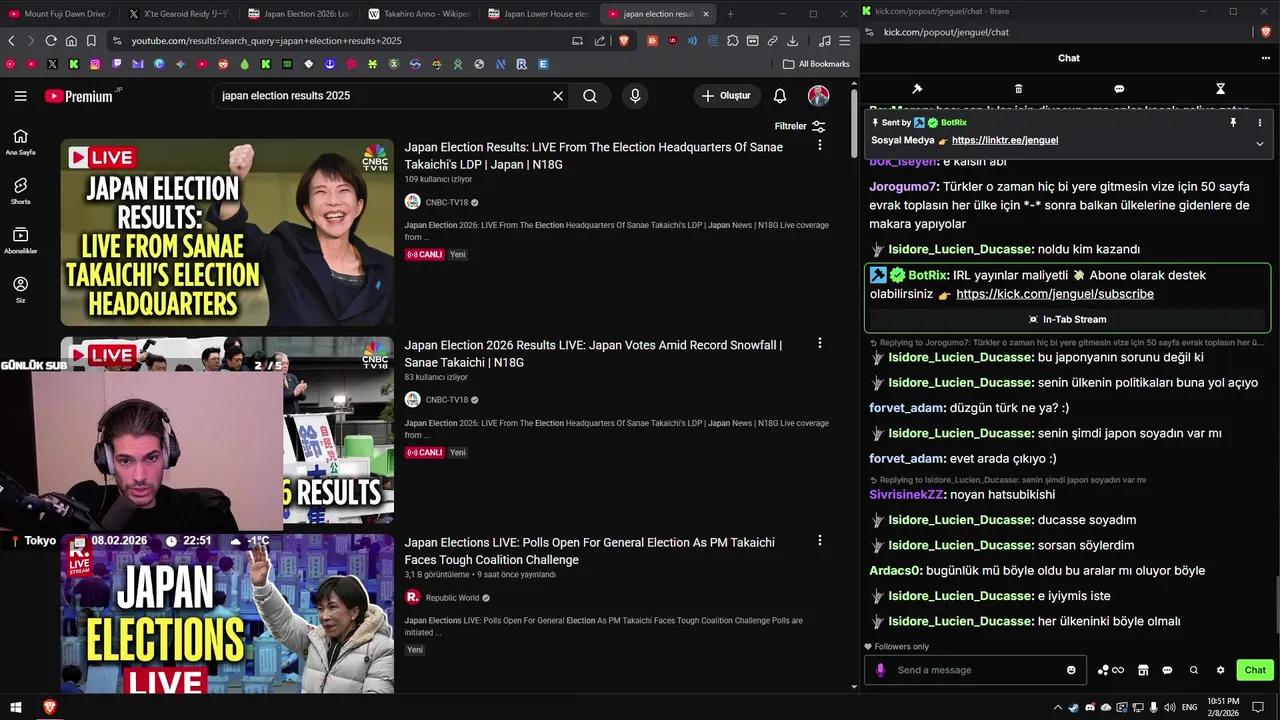Image resolution: width=1280 pixels, height=720 pixels.
Task: Go back in browser history
Action: click(11, 41)
